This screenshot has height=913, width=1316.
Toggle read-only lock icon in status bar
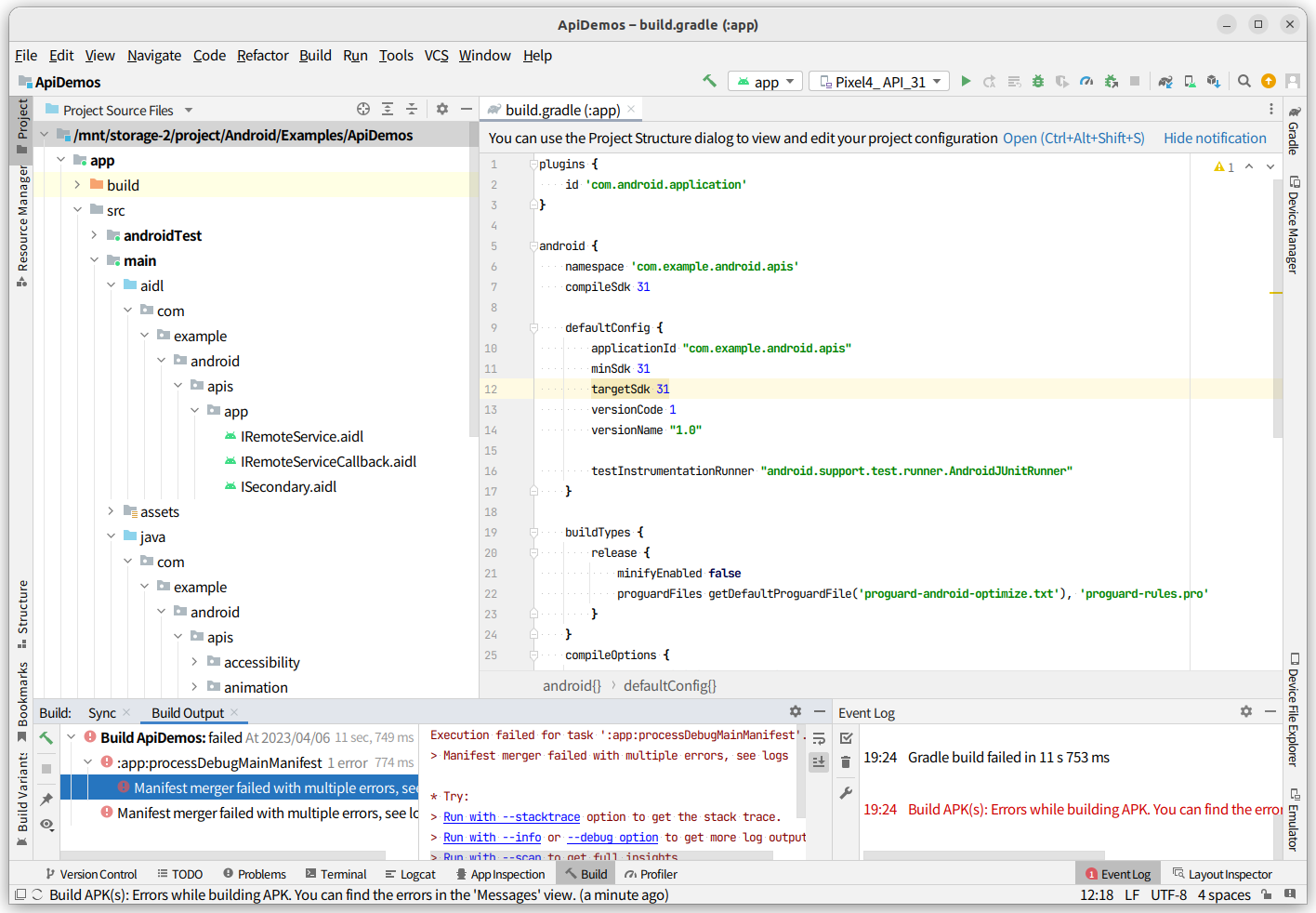click(1266, 894)
